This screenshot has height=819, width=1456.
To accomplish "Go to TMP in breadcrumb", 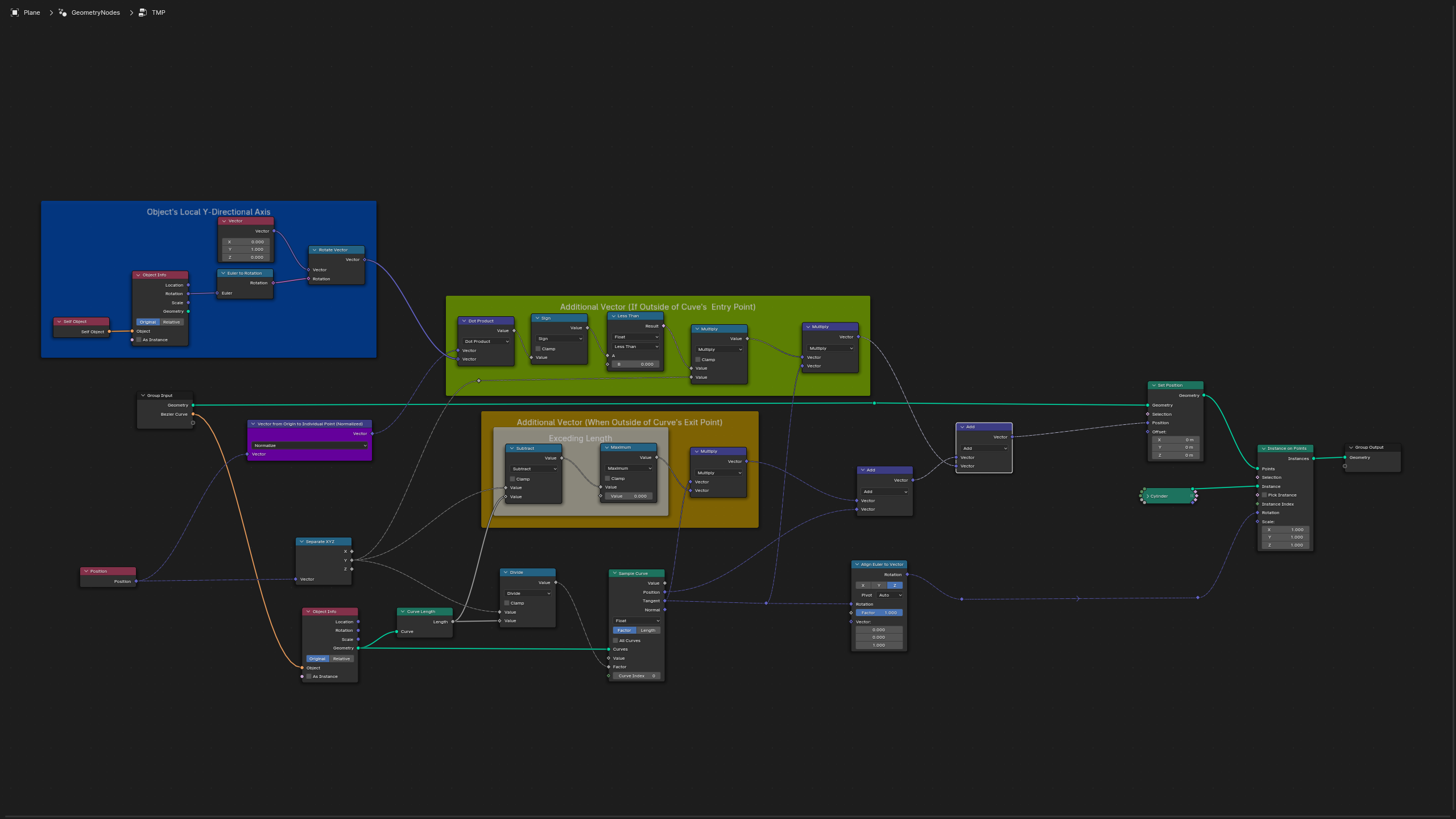I will (x=159, y=13).
